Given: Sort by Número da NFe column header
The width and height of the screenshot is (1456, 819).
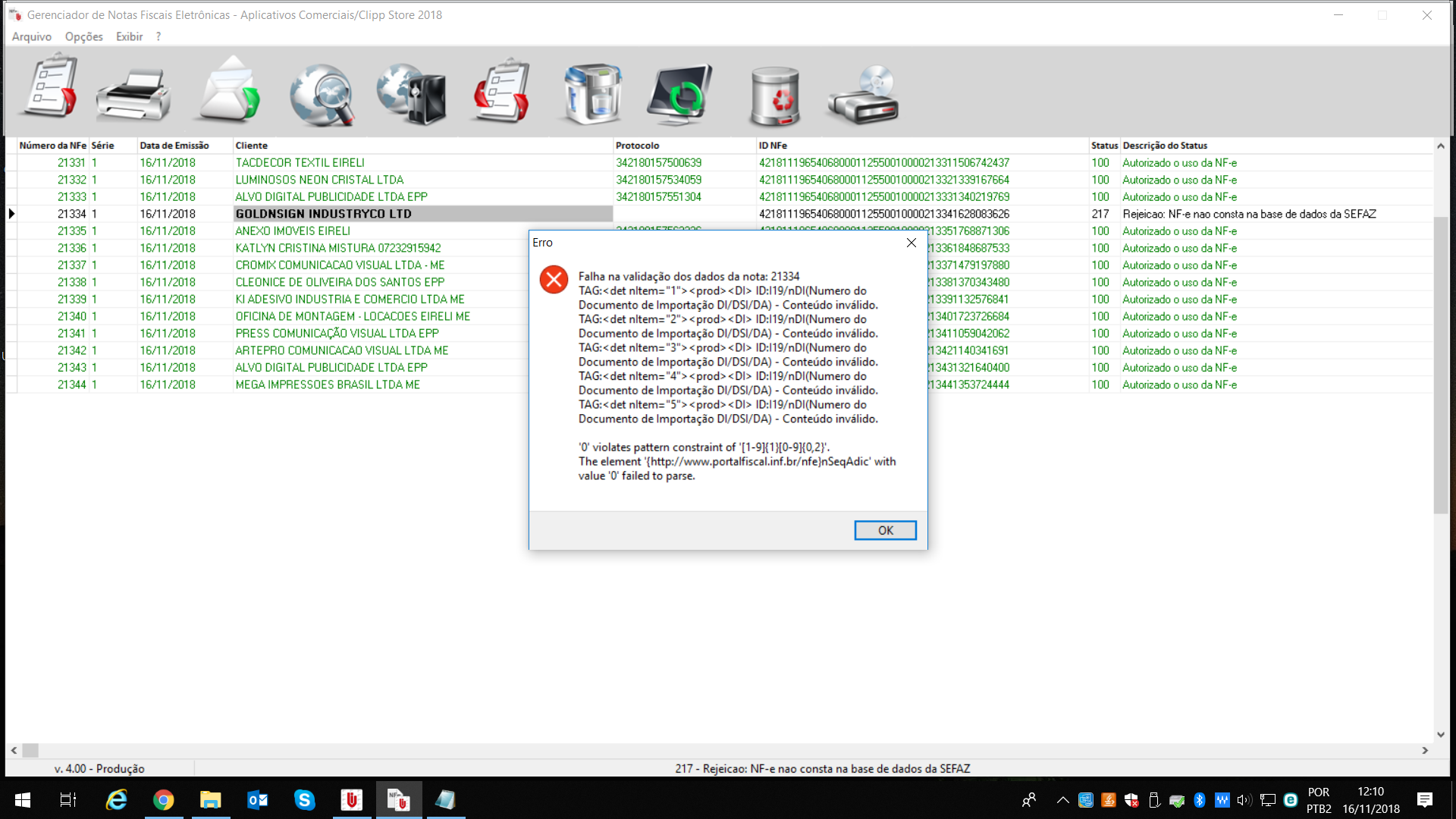Looking at the screenshot, I should pos(52,146).
